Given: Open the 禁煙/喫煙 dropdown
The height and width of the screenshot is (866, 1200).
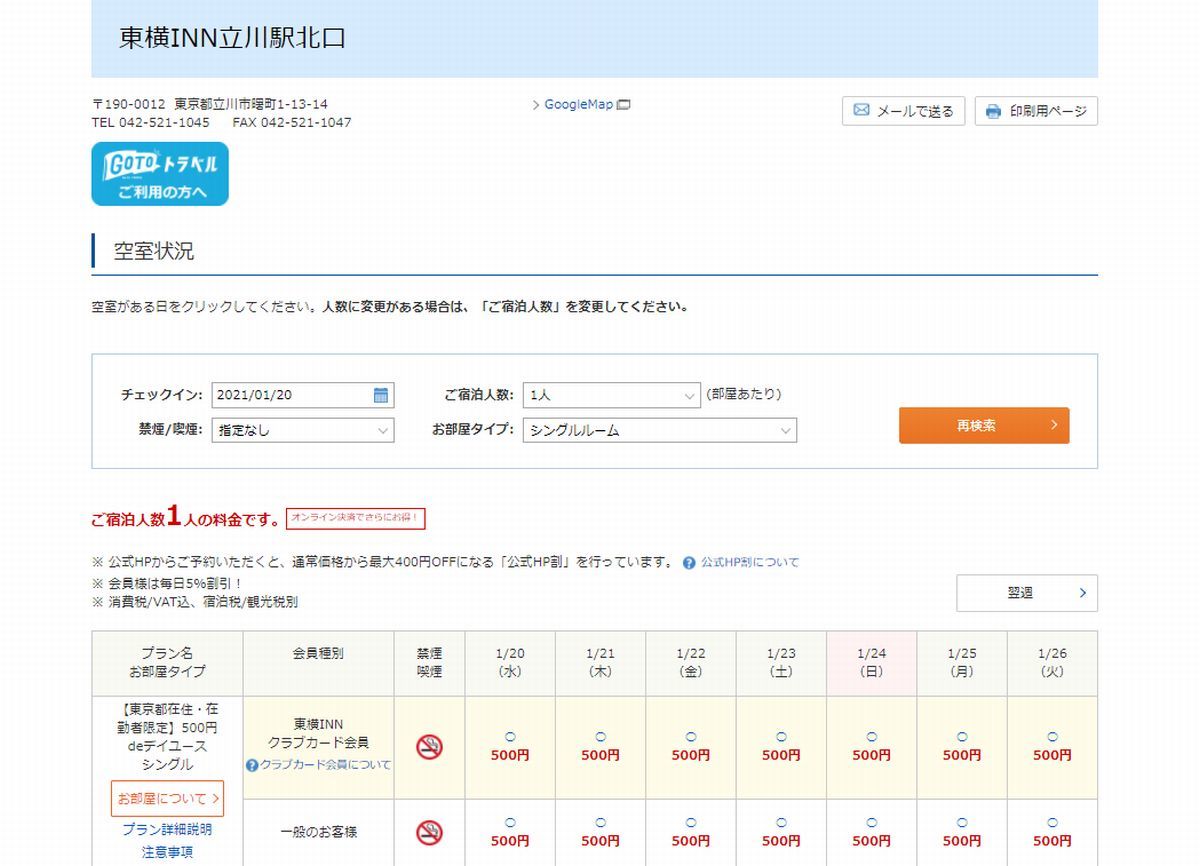Looking at the screenshot, I should point(303,430).
